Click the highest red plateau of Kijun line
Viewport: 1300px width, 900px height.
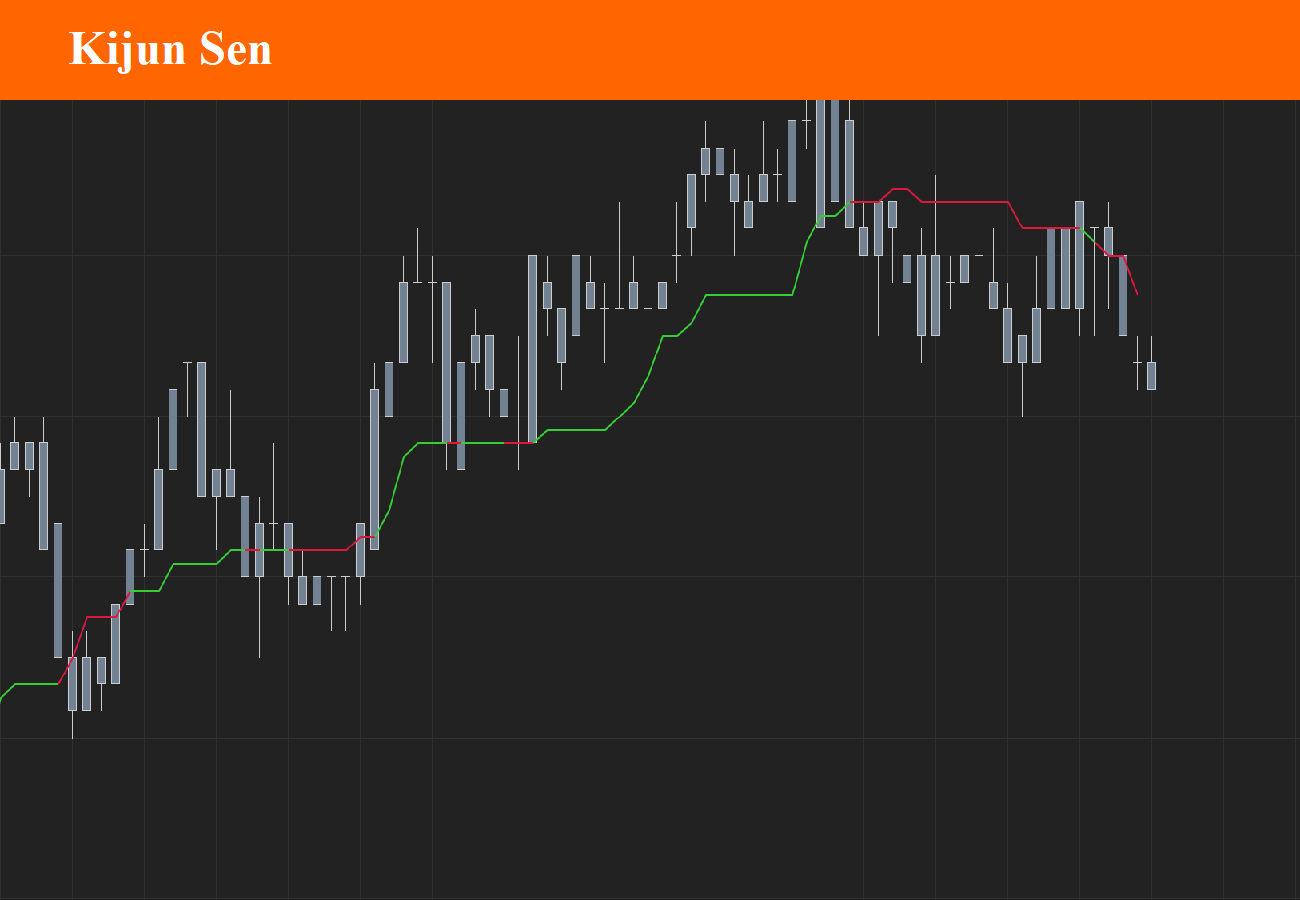pos(965,202)
